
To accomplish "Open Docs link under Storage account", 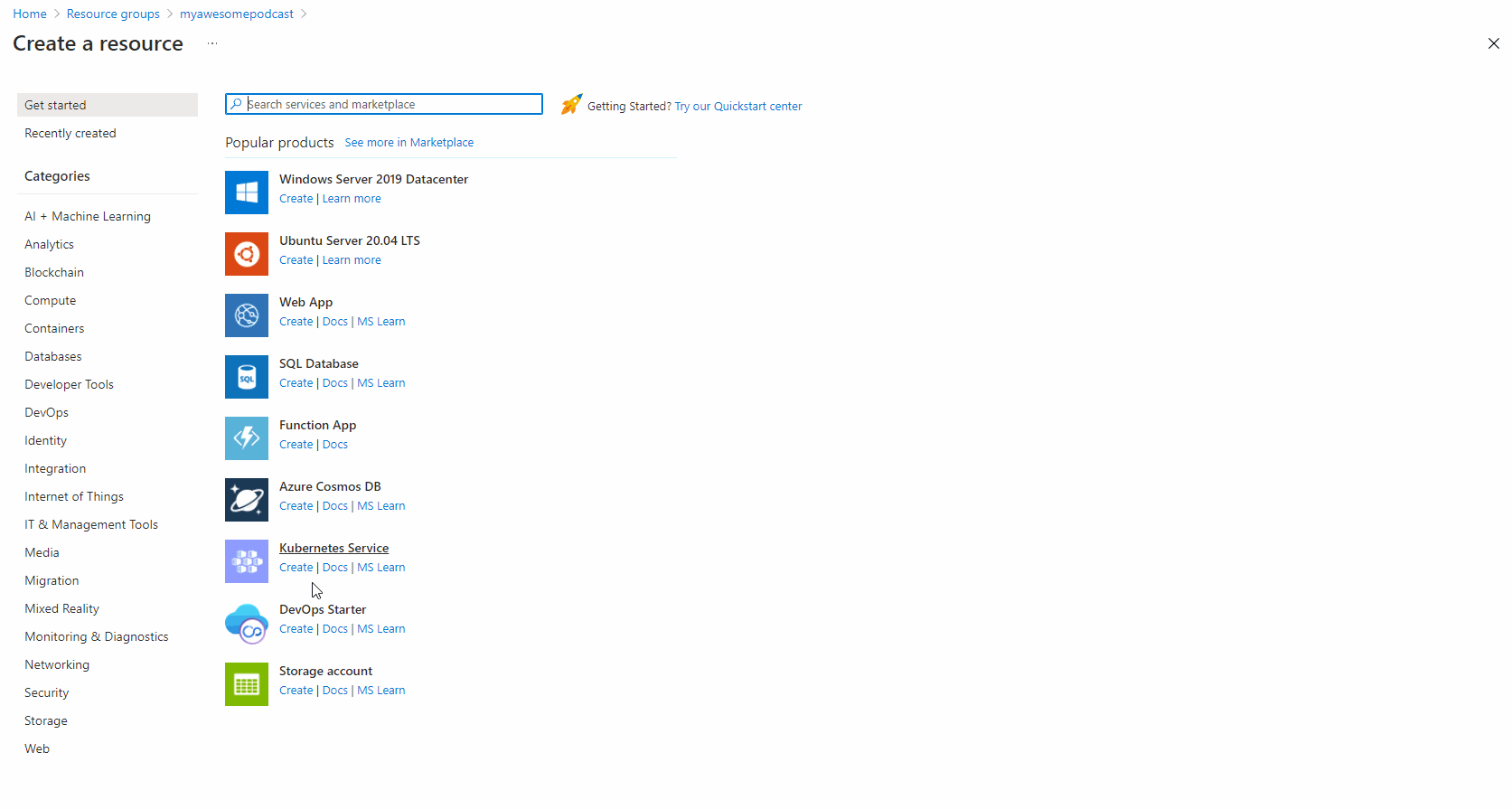I will pyautogui.click(x=335, y=691).
